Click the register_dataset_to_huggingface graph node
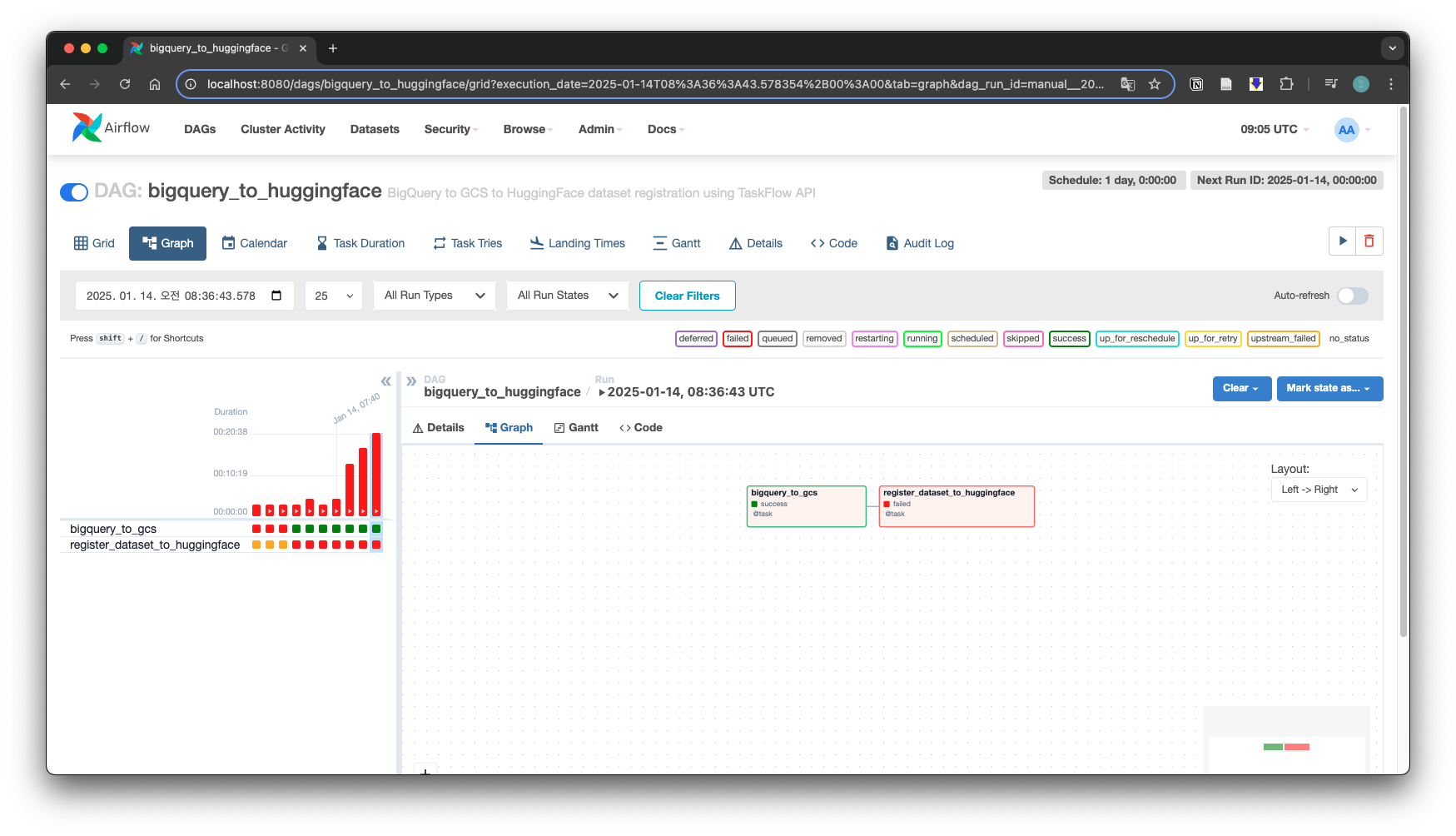 (x=957, y=506)
